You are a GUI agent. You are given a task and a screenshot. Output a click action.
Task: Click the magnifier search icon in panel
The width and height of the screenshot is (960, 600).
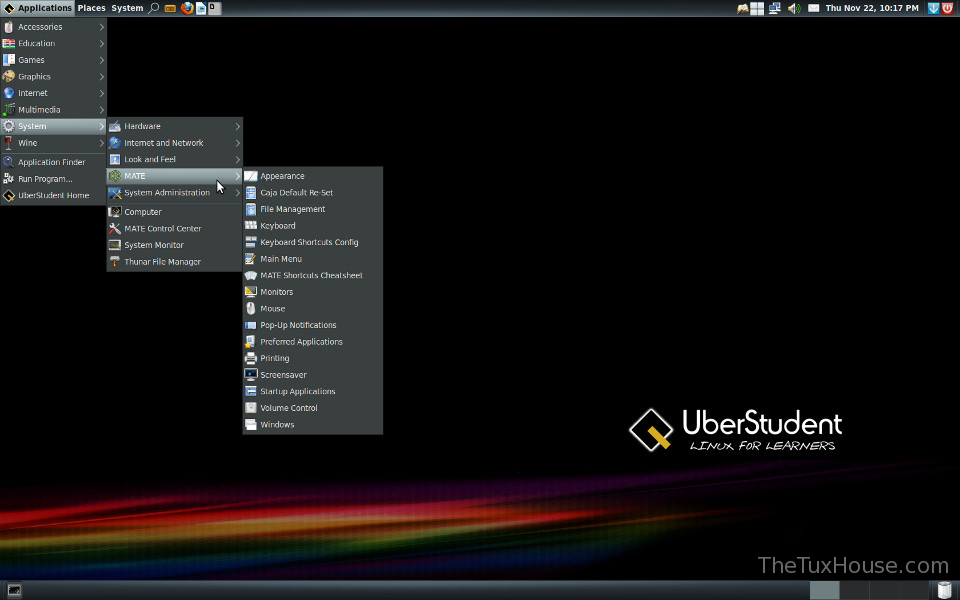154,8
